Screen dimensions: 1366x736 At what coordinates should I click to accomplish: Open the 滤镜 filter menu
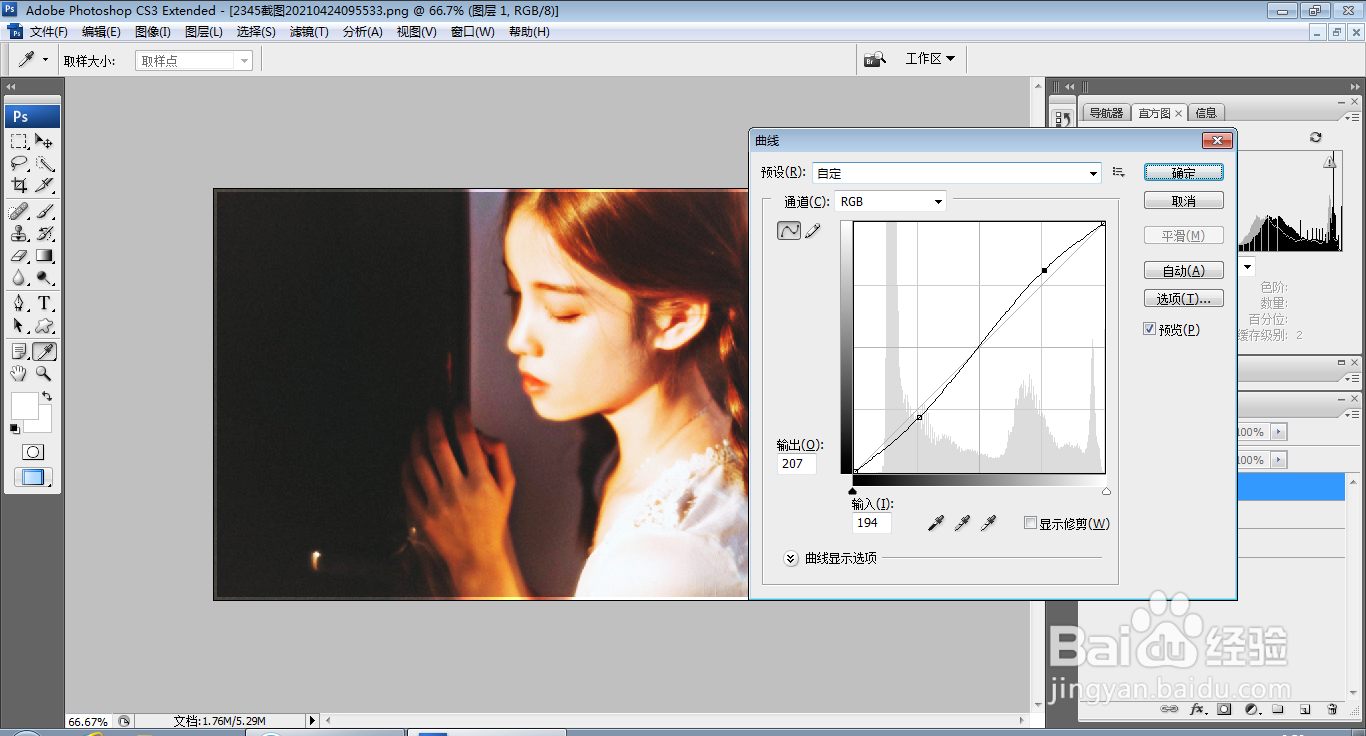click(x=309, y=32)
